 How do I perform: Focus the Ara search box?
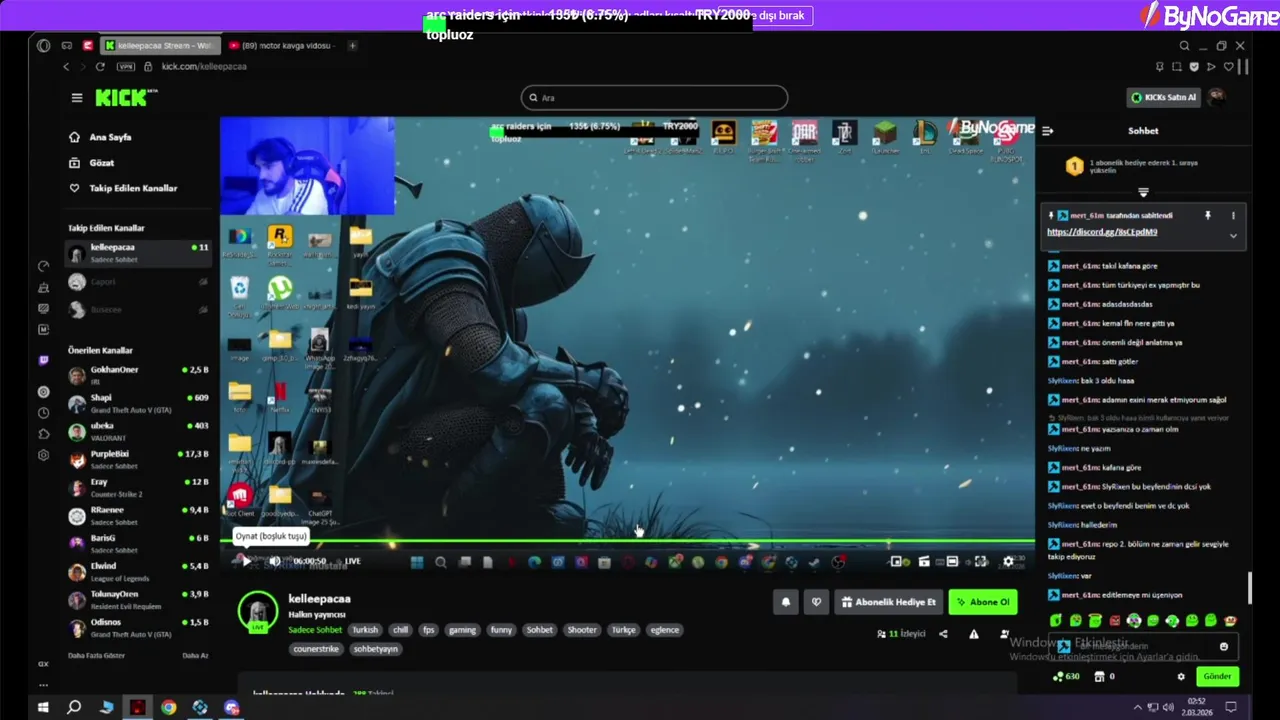pyautogui.click(x=654, y=98)
